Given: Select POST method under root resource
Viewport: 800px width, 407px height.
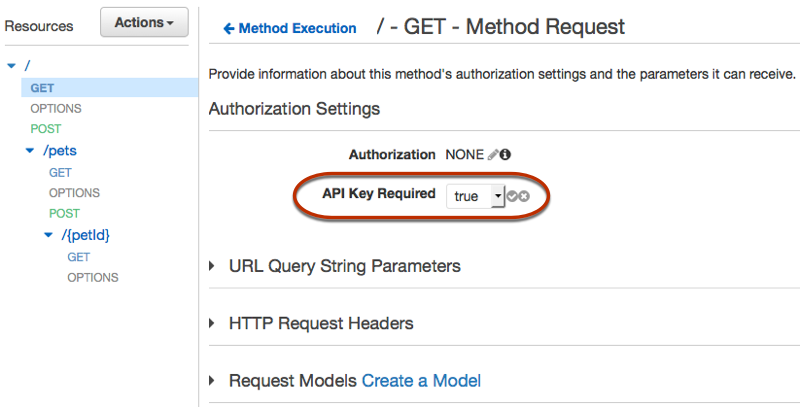Looking at the screenshot, I should [45, 129].
